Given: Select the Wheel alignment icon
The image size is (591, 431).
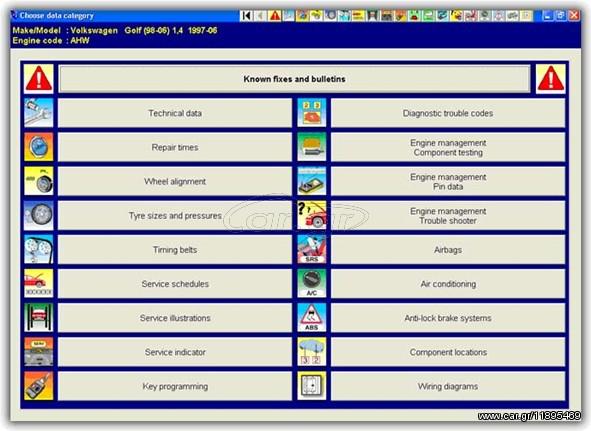Looking at the screenshot, I should [38, 181].
